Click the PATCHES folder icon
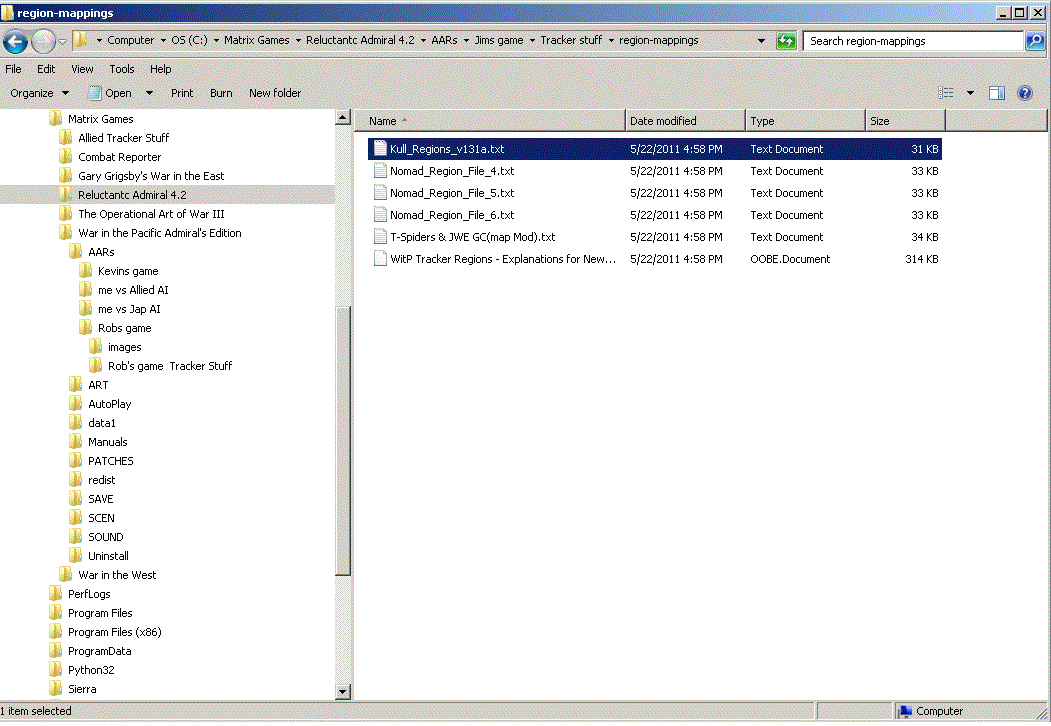 click(x=76, y=461)
